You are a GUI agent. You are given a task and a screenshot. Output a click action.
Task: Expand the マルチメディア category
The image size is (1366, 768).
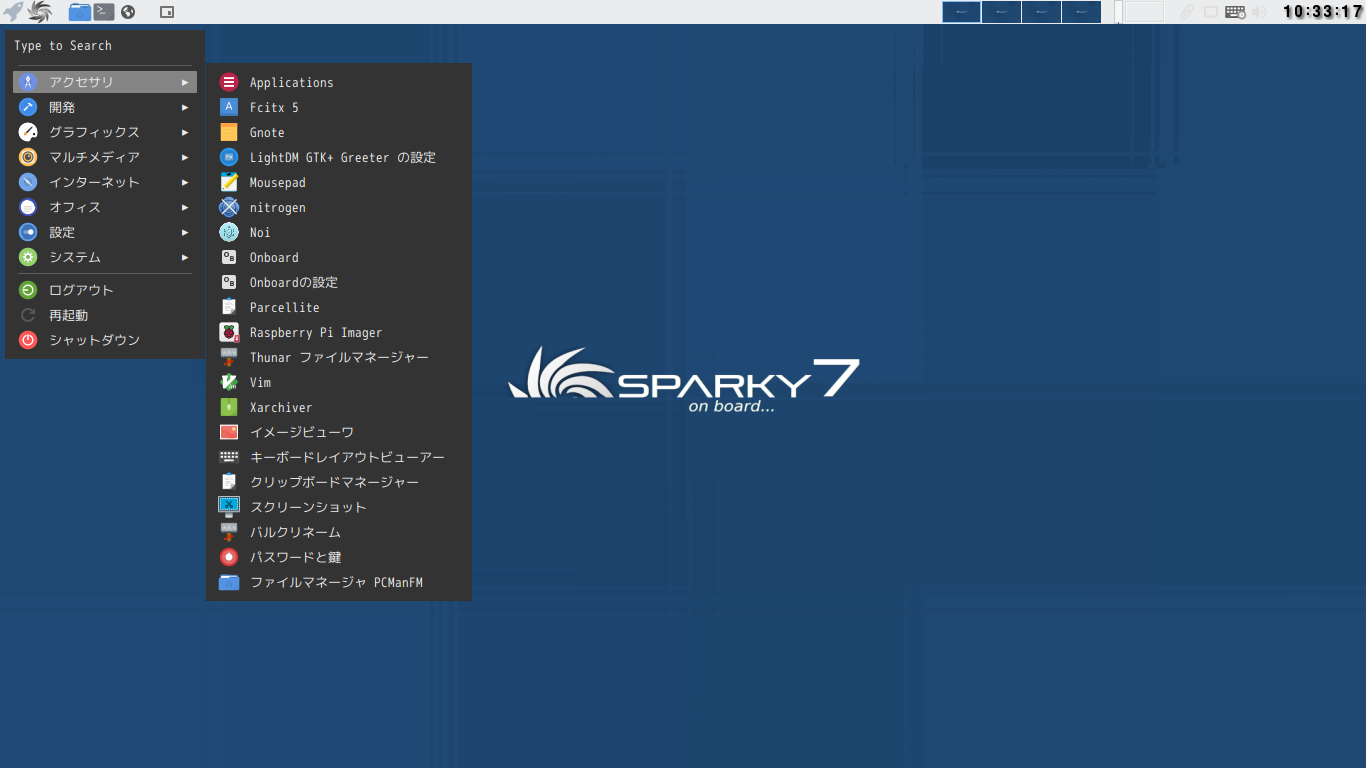[105, 157]
